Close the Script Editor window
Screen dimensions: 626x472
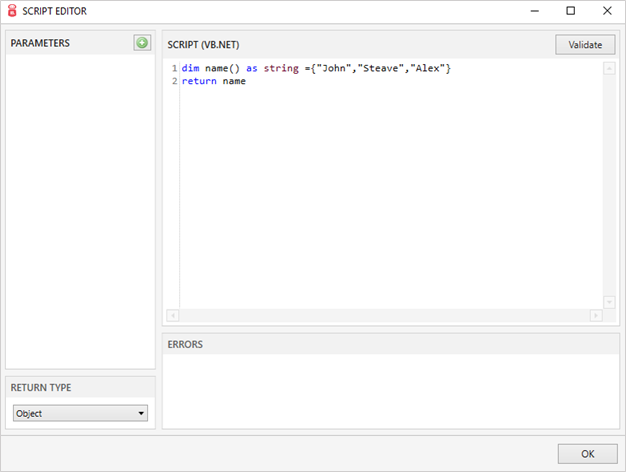point(607,11)
